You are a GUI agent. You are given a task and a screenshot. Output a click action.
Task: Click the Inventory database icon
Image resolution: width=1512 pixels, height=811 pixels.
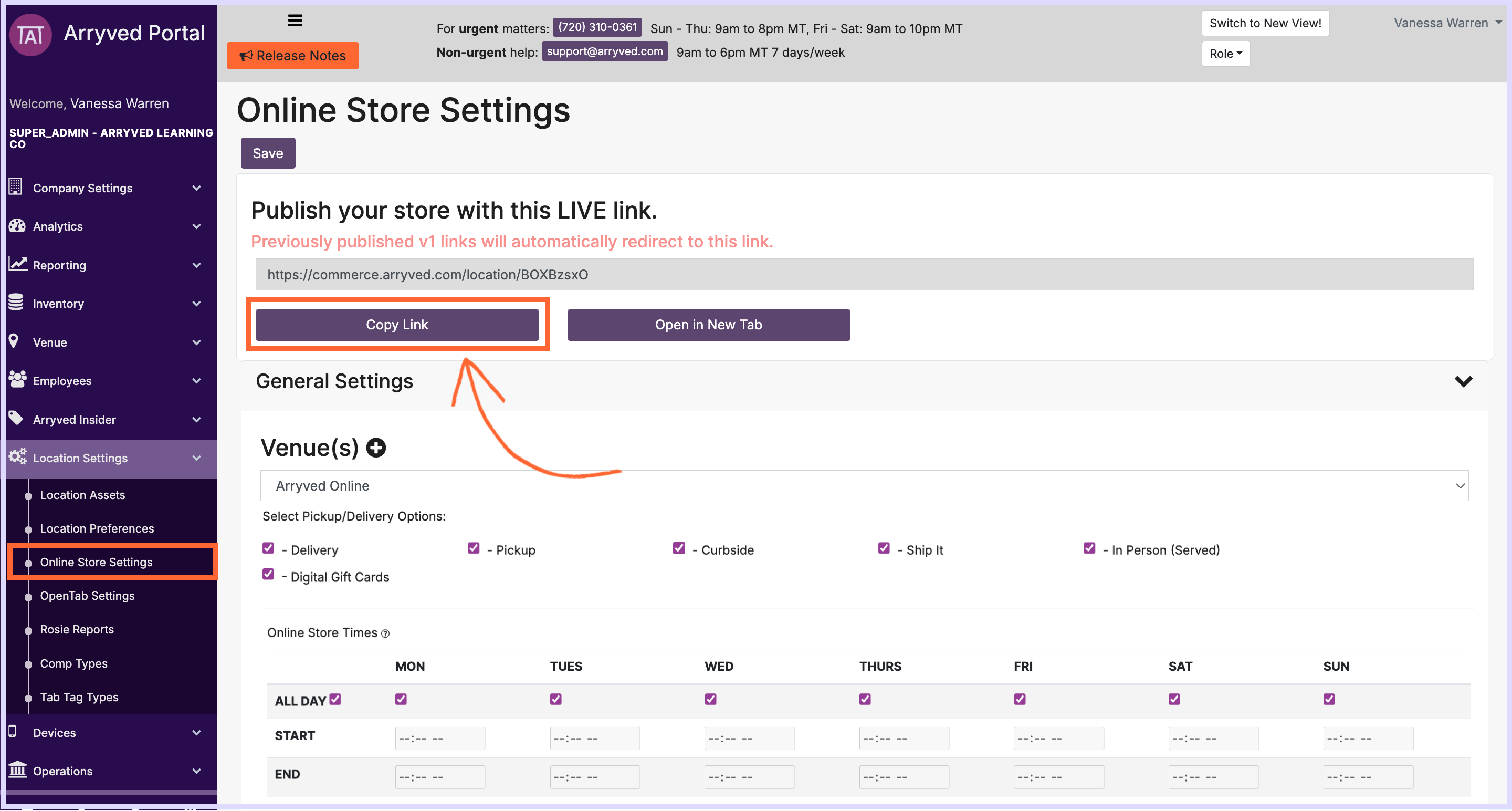click(x=16, y=303)
